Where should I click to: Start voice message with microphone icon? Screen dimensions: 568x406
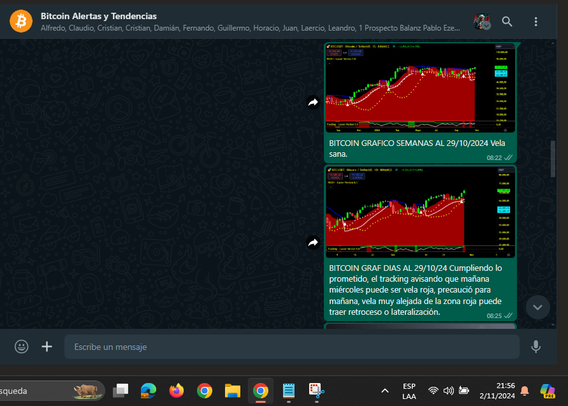[536, 347]
